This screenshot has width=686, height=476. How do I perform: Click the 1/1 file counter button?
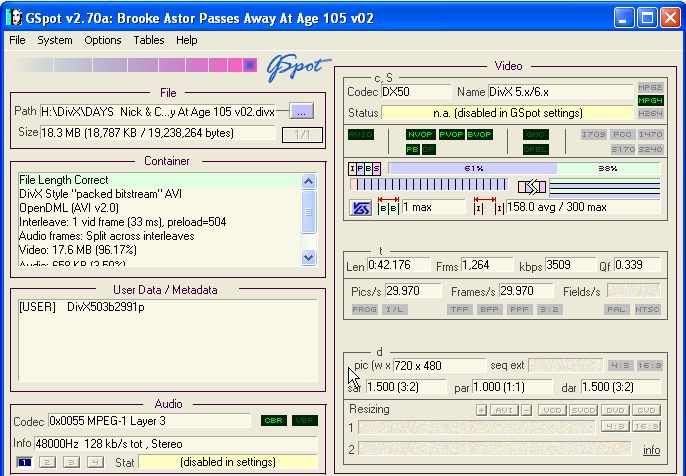302,134
